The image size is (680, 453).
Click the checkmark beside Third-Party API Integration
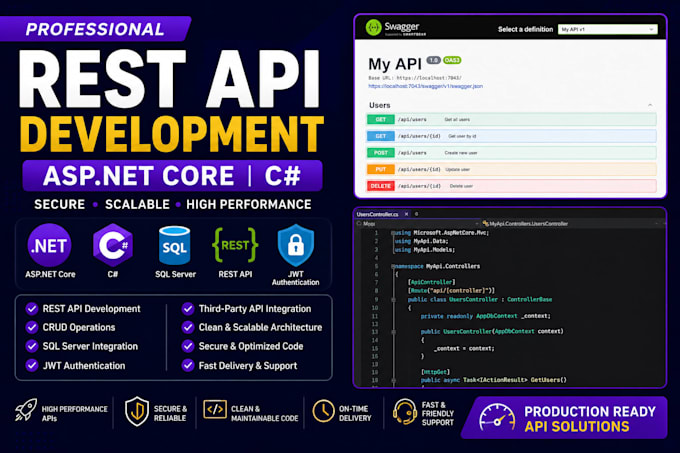(188, 309)
